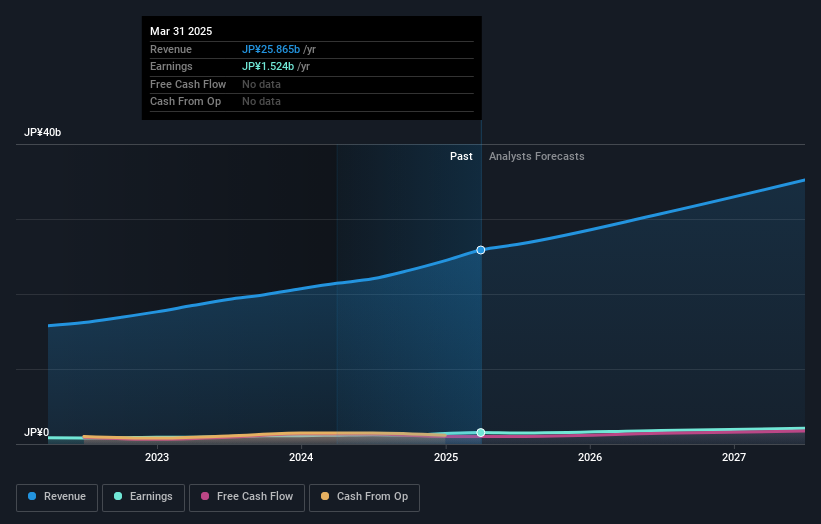Click the 2027 x-axis label

pos(734,458)
